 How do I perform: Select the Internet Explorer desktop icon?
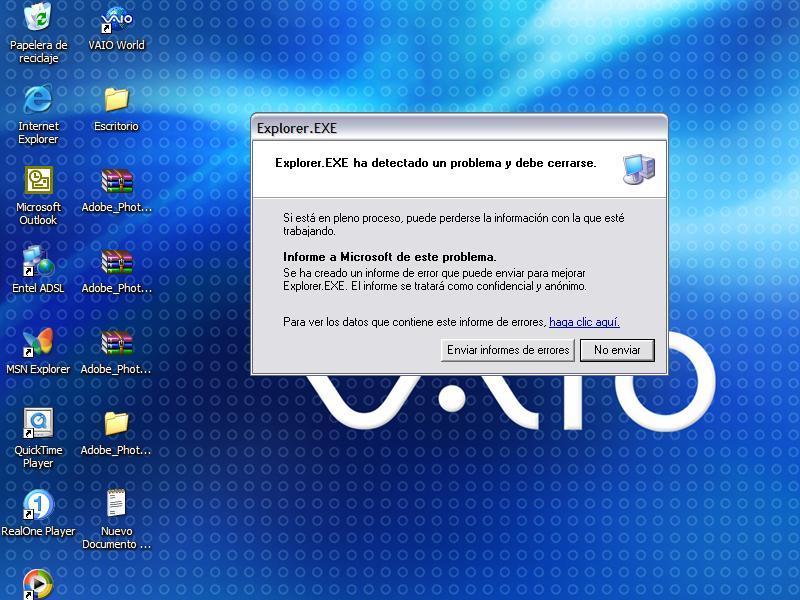click(x=38, y=100)
